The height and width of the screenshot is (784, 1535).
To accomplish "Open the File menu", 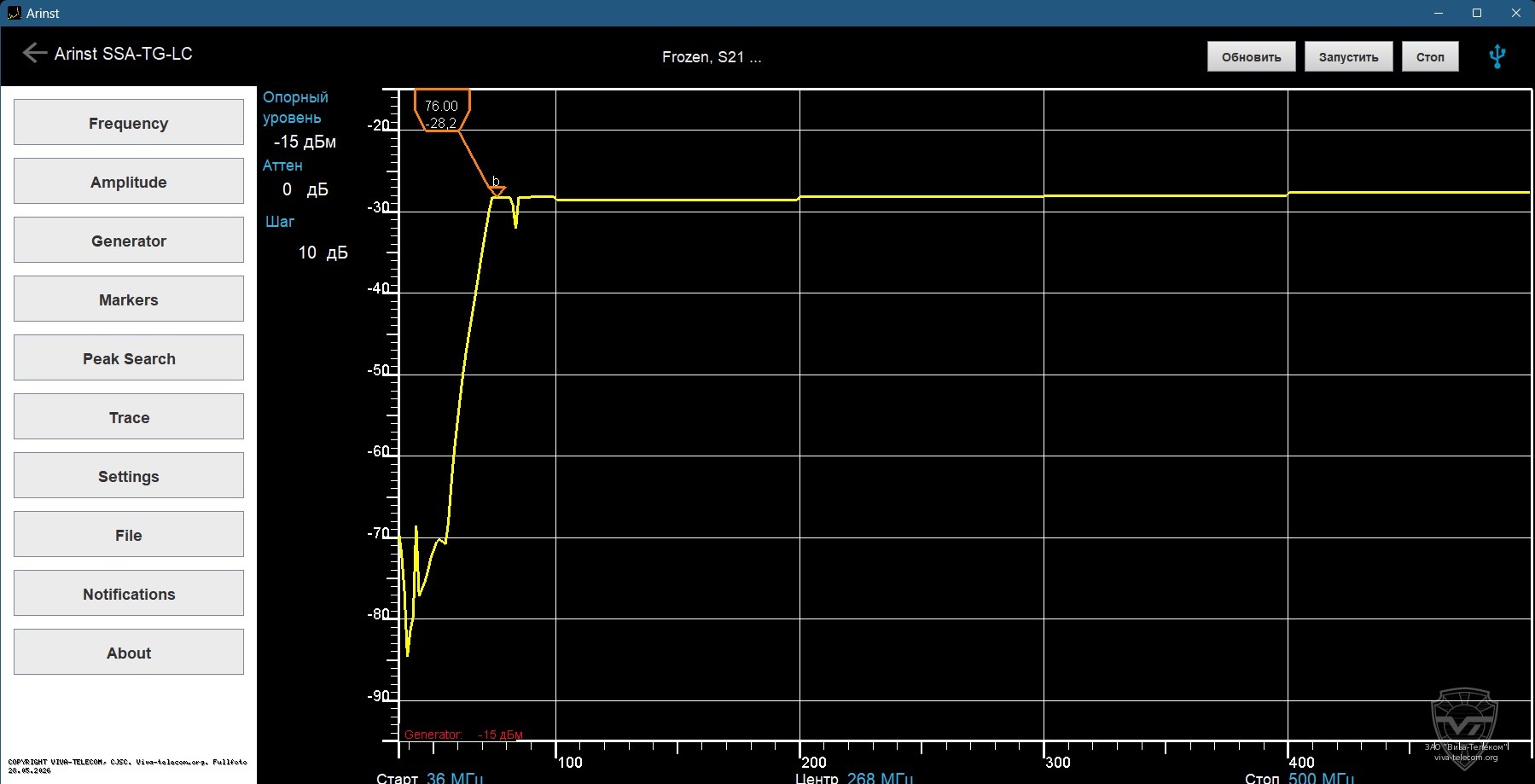I will [129, 534].
